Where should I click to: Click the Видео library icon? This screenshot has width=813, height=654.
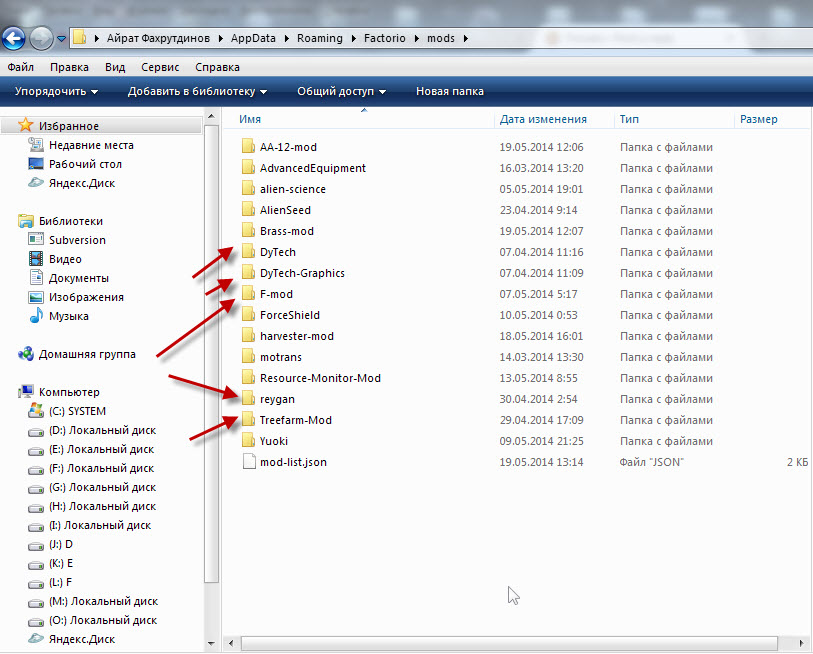[x=36, y=259]
